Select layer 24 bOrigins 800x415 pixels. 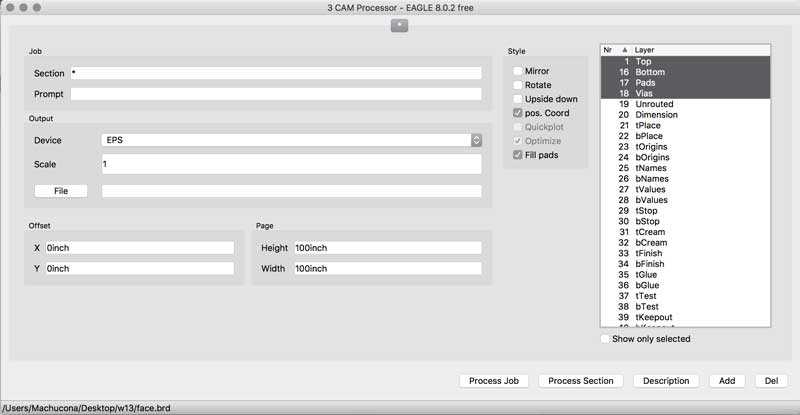tap(686, 158)
